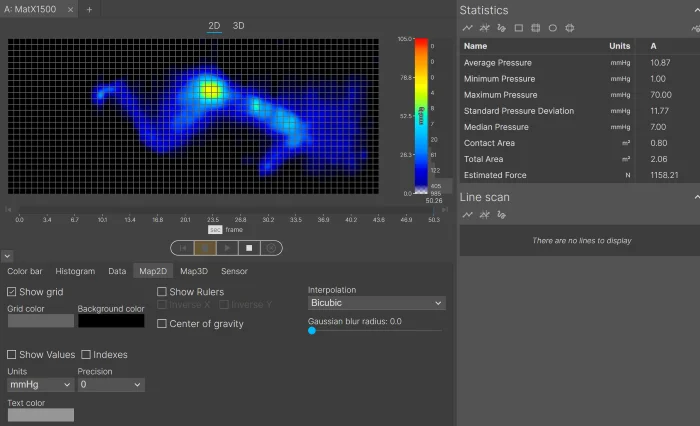
Task: Jump to first frame with skip-back button
Action: 183,247
